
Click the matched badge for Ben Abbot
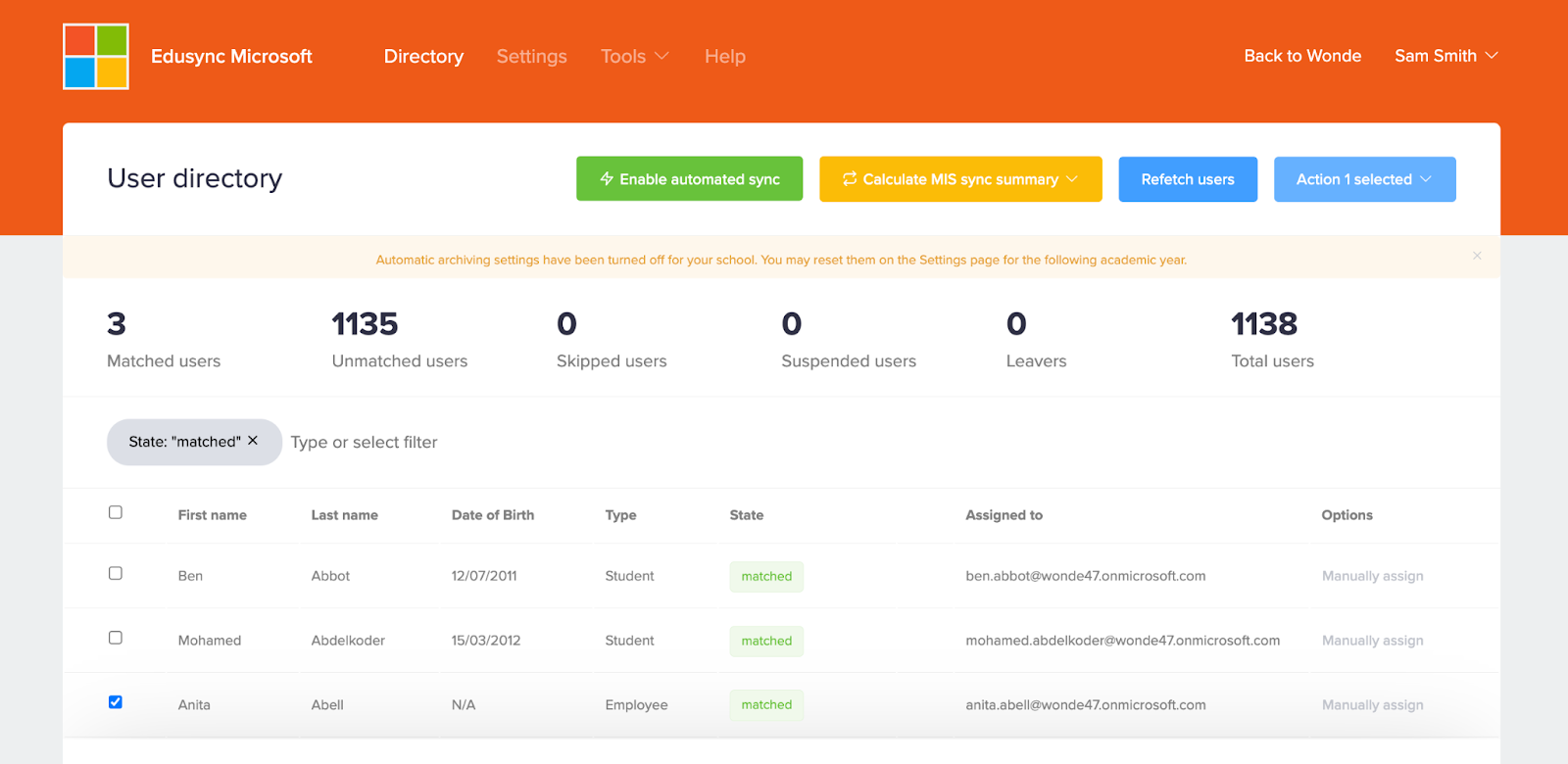coord(766,577)
